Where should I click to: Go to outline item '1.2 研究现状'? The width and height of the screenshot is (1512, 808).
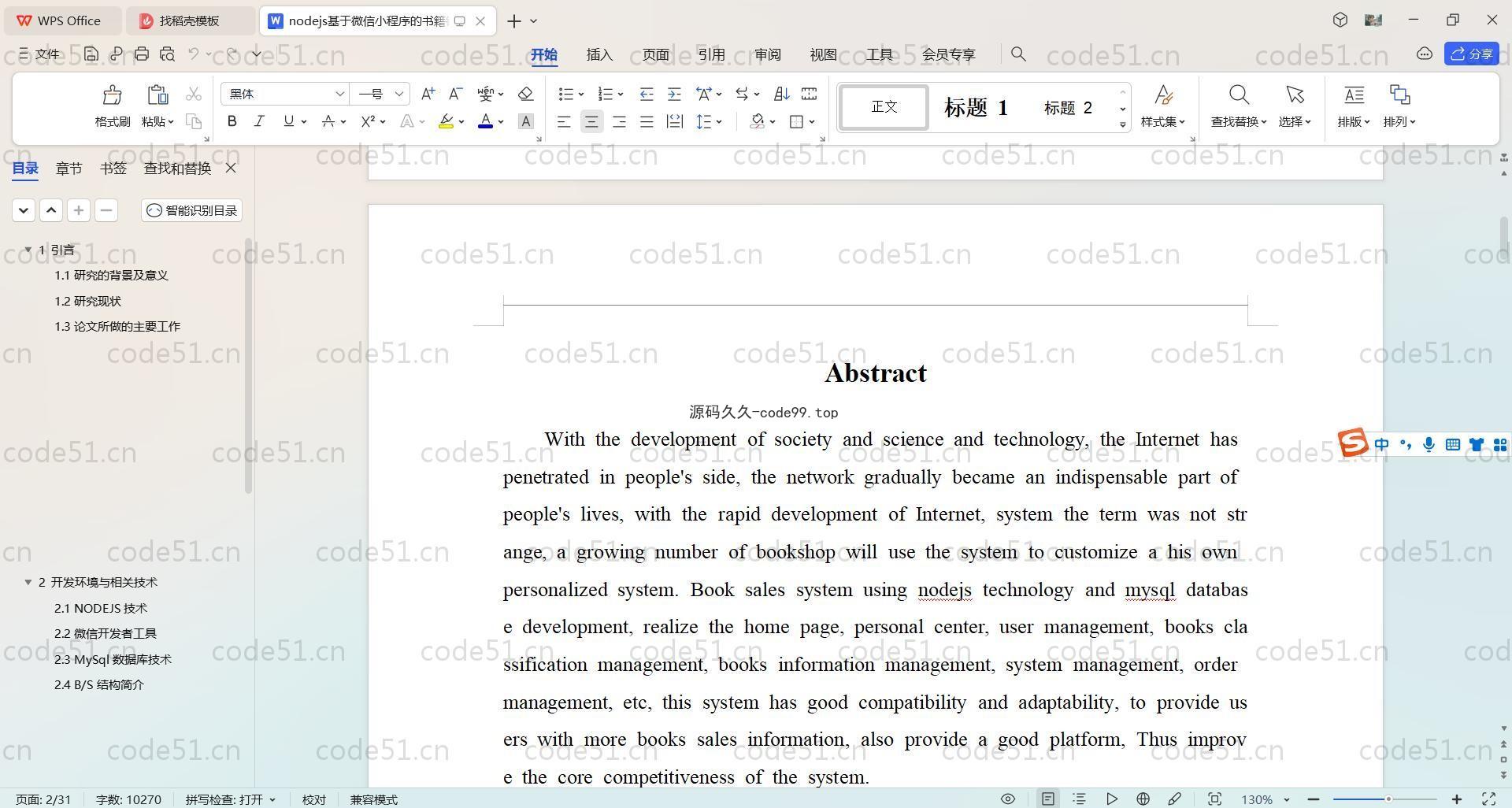click(x=87, y=301)
